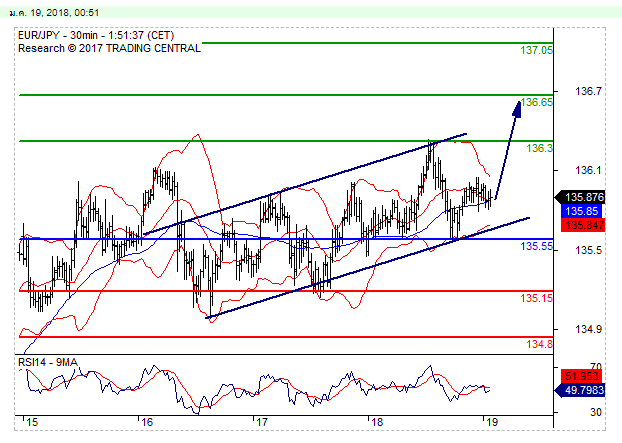Click the blue 135.85 moving average tag
622x443 pixels.
click(581, 211)
